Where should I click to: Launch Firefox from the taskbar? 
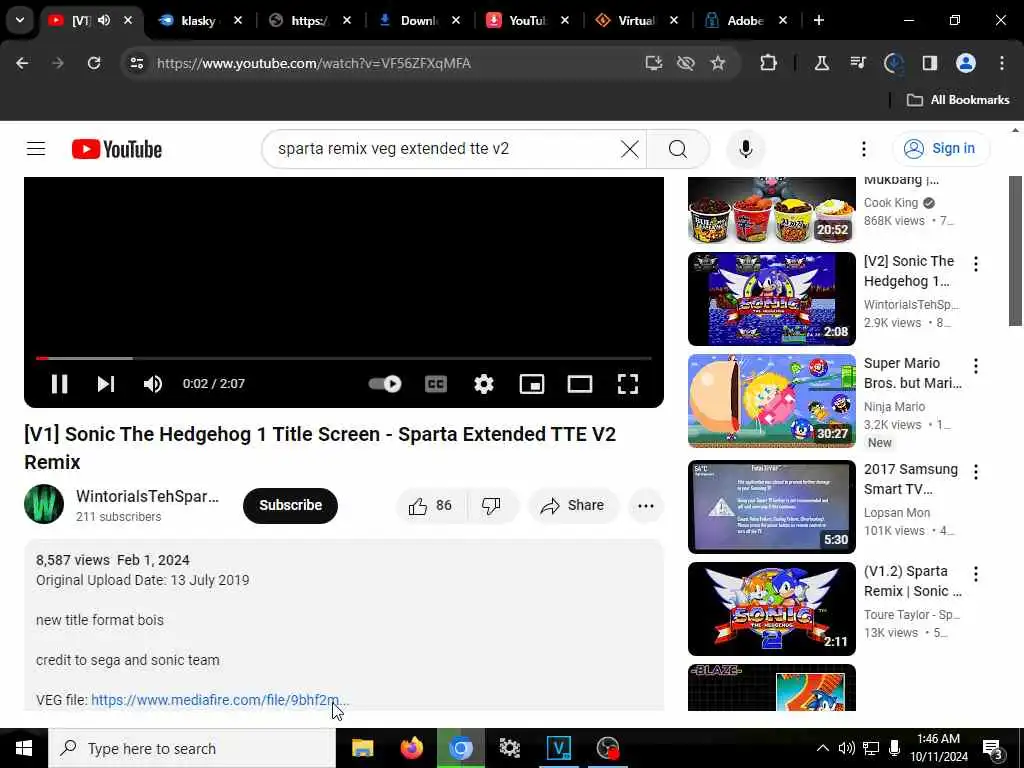point(411,748)
